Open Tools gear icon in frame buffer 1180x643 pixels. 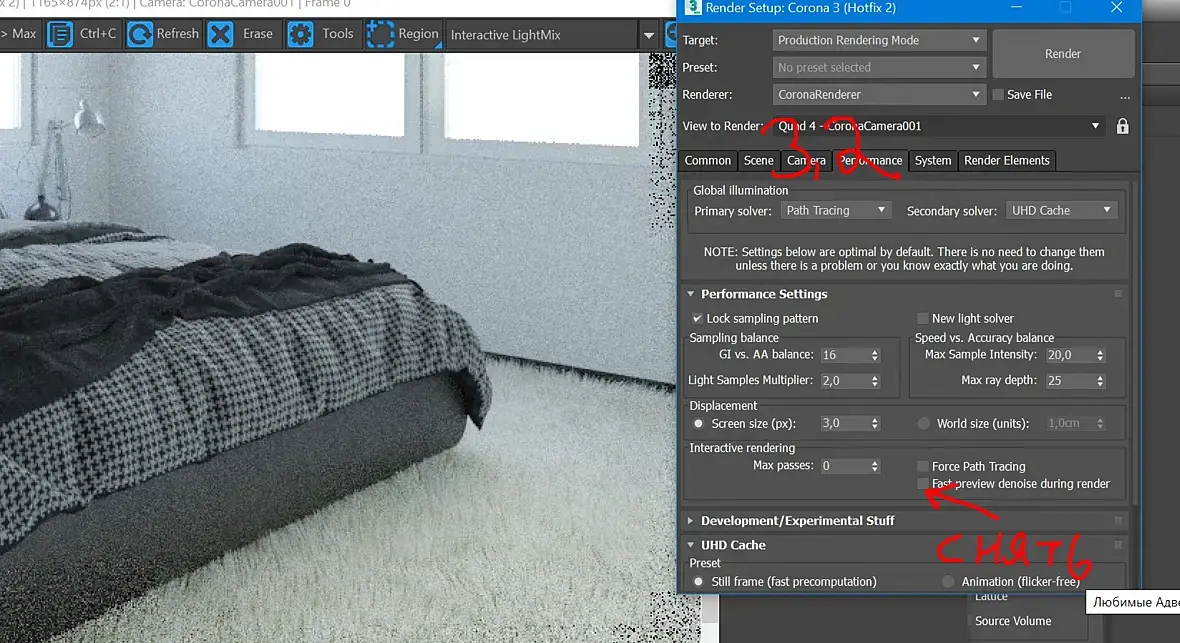pyautogui.click(x=300, y=35)
